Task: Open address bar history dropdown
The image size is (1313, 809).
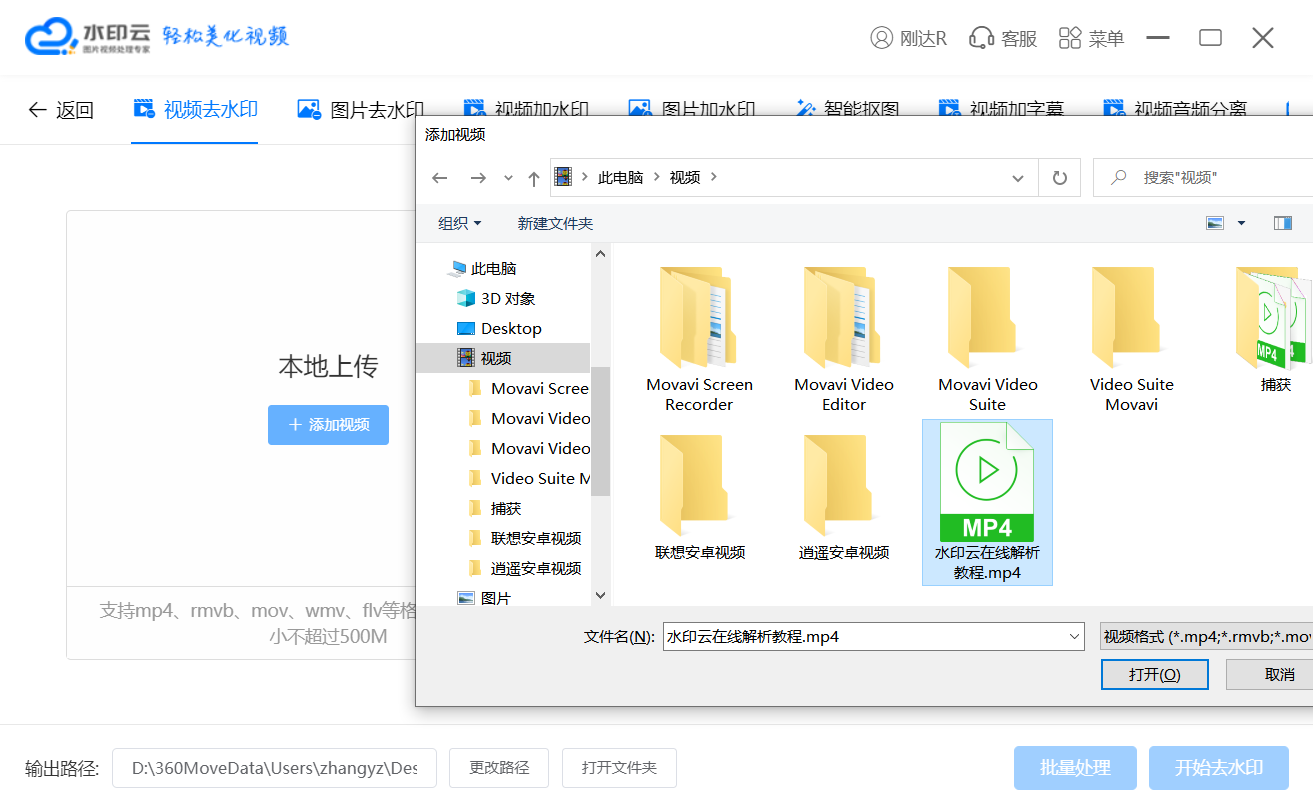Action: click(x=1018, y=178)
